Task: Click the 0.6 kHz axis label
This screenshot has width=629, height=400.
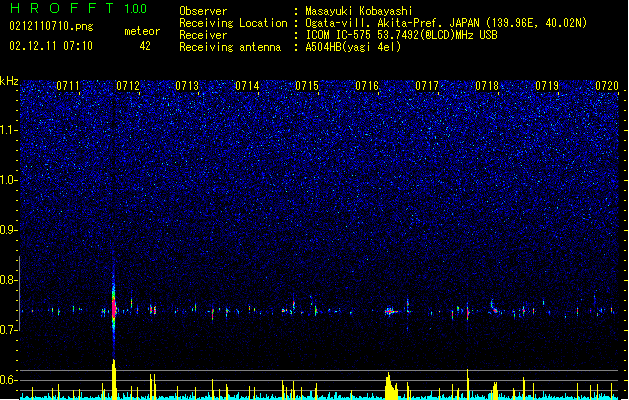Action: (x=8, y=380)
